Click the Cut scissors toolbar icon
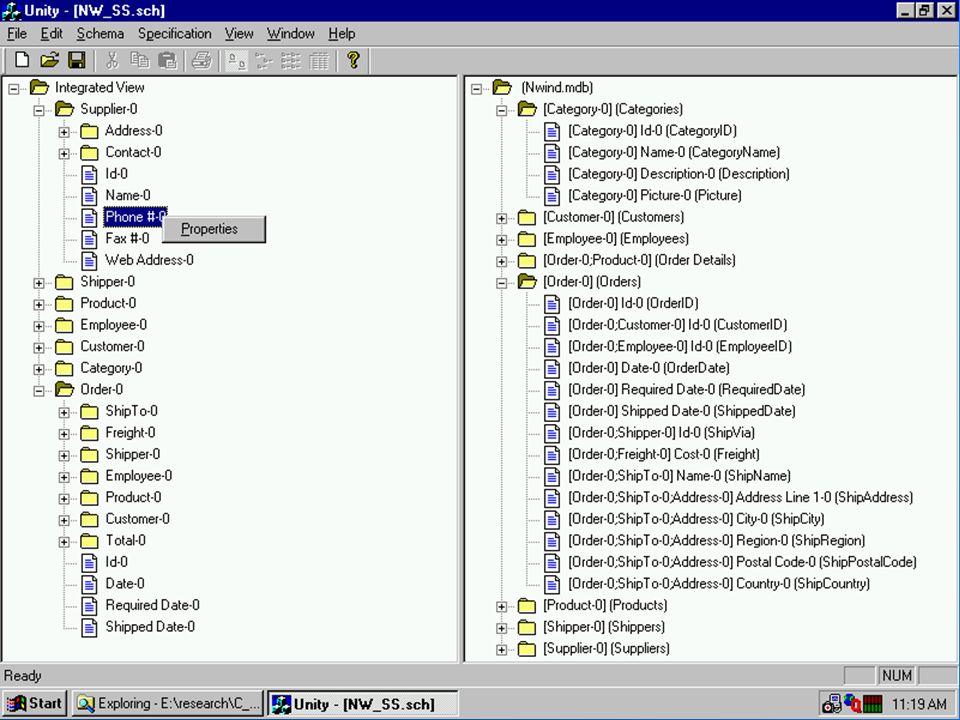 (x=111, y=60)
